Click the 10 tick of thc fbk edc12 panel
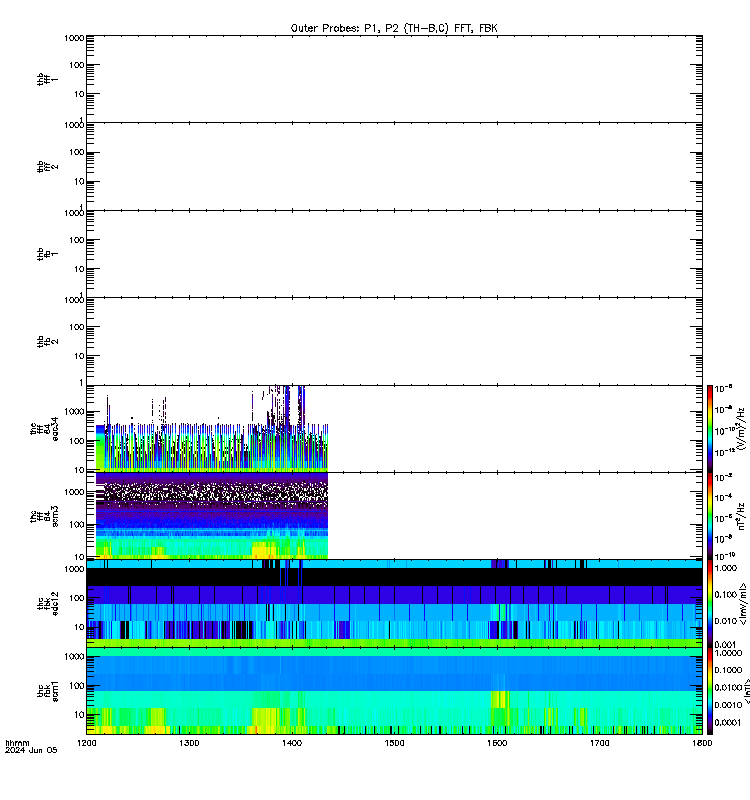 [x=79, y=627]
